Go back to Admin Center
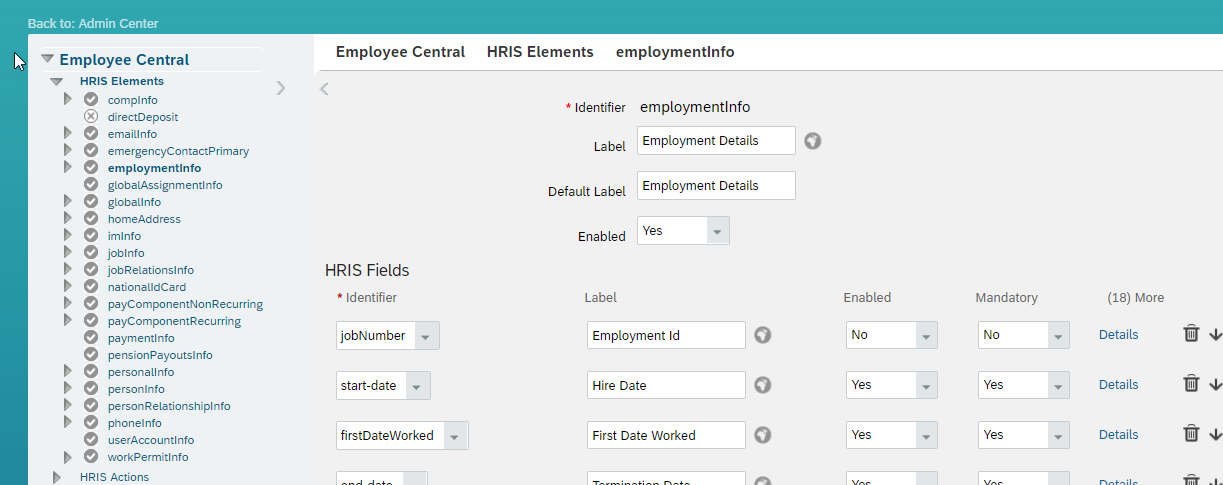The height and width of the screenshot is (485, 1223). (x=92, y=23)
